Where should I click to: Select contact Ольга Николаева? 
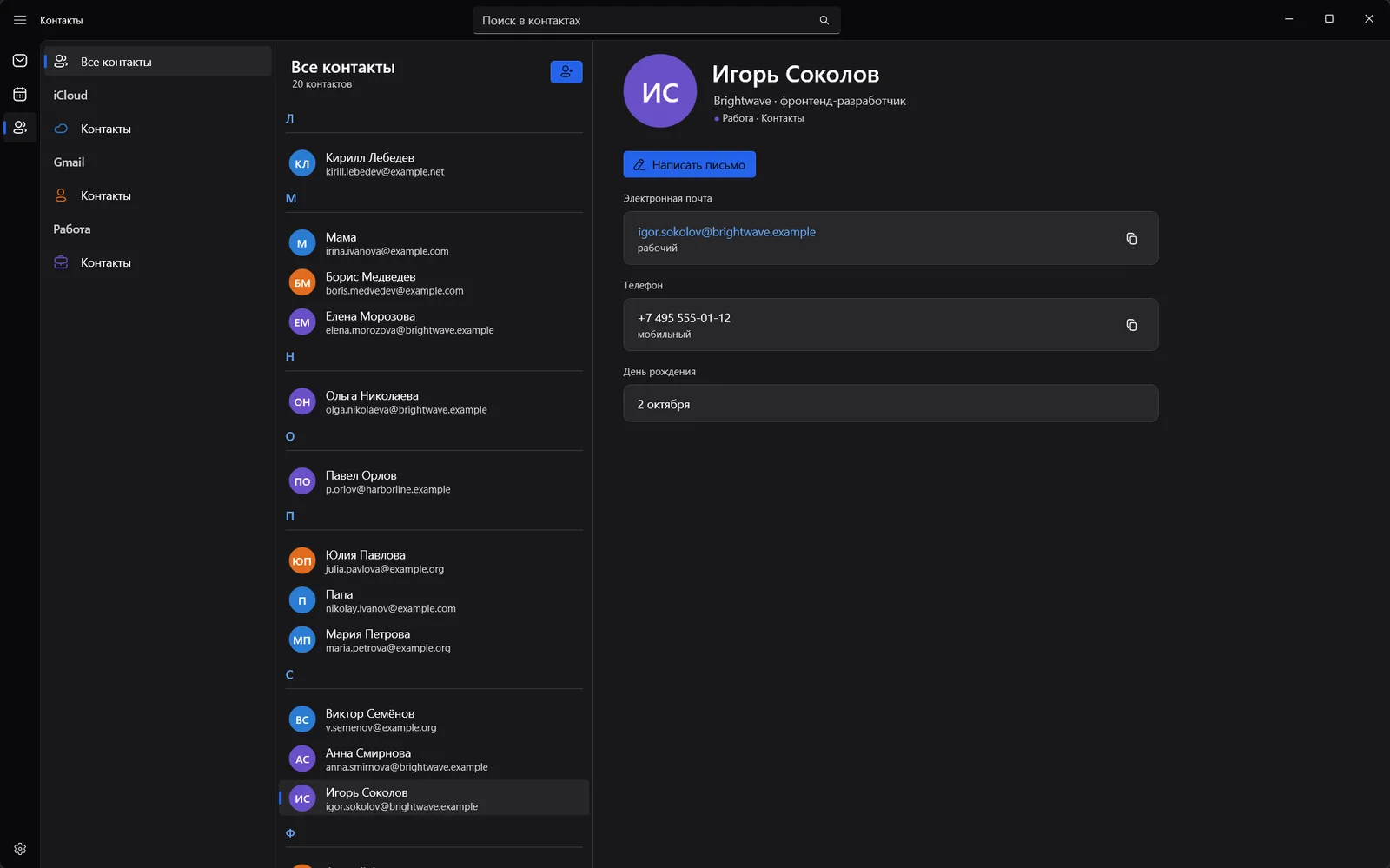pos(434,401)
